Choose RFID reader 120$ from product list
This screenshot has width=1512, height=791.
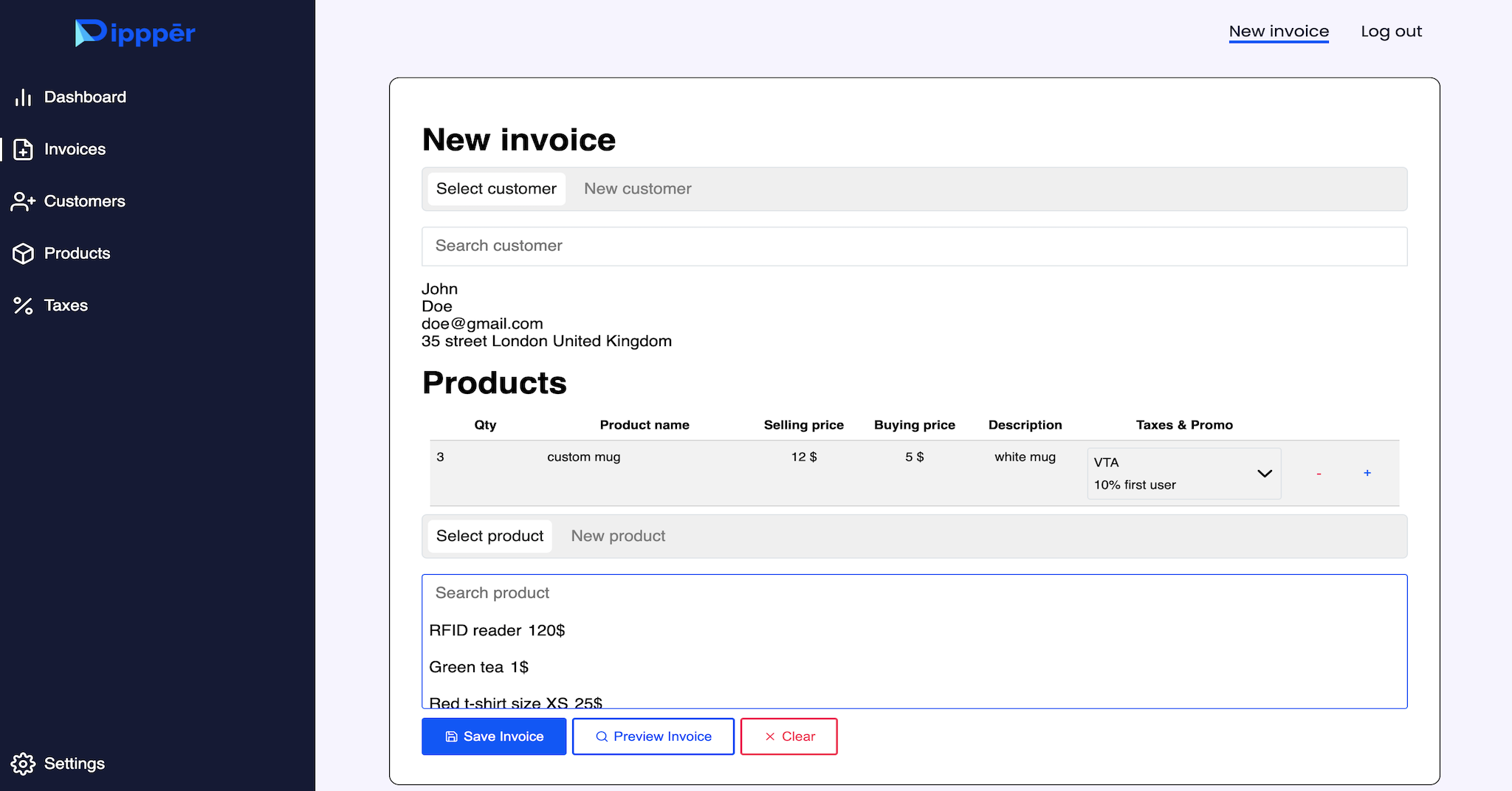click(497, 631)
